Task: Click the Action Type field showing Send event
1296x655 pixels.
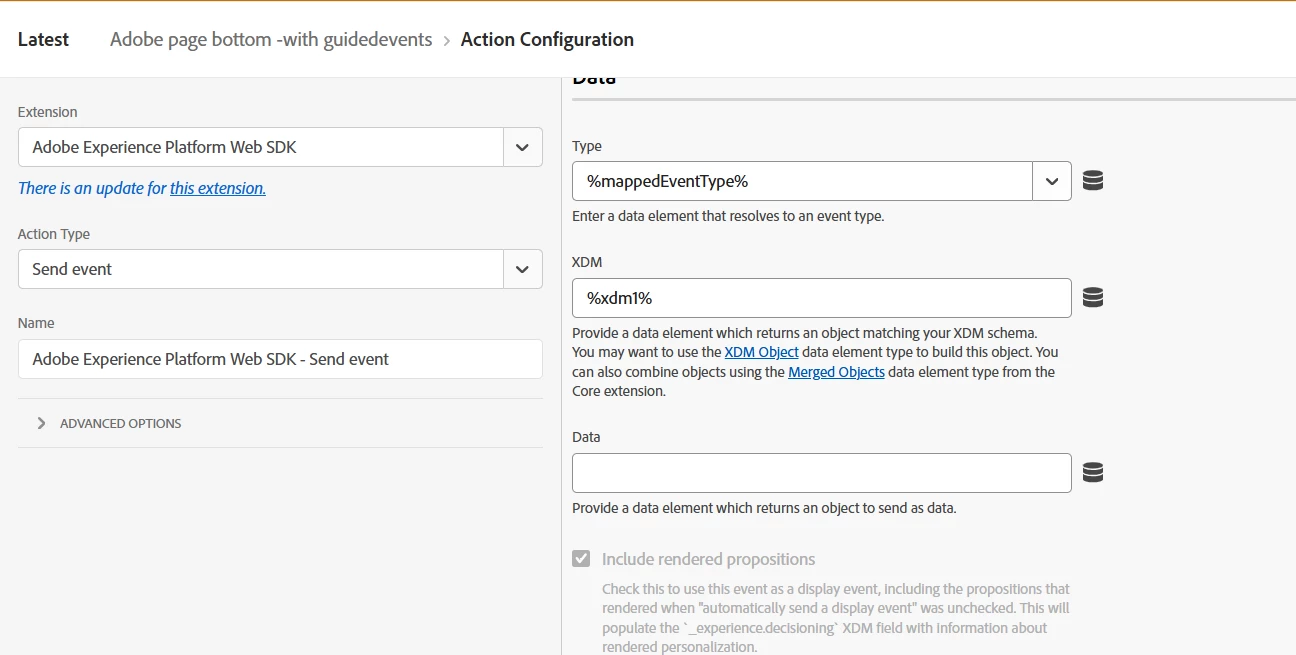Action: pyautogui.click(x=260, y=269)
